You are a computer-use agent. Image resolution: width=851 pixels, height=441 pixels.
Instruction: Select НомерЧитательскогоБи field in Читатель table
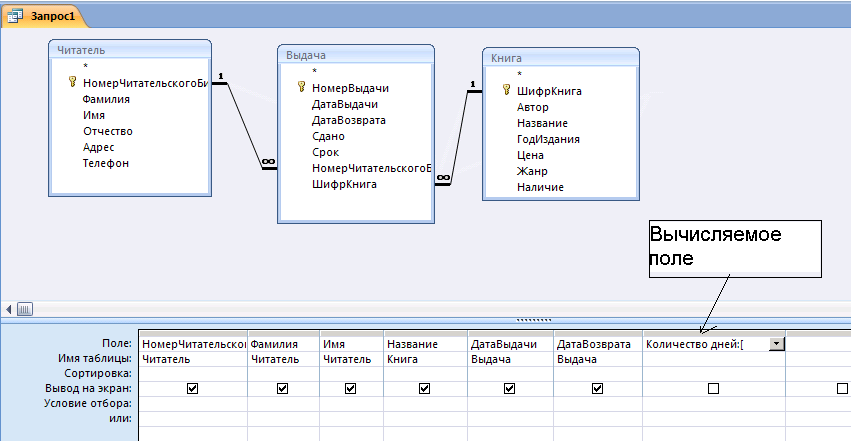(x=145, y=83)
